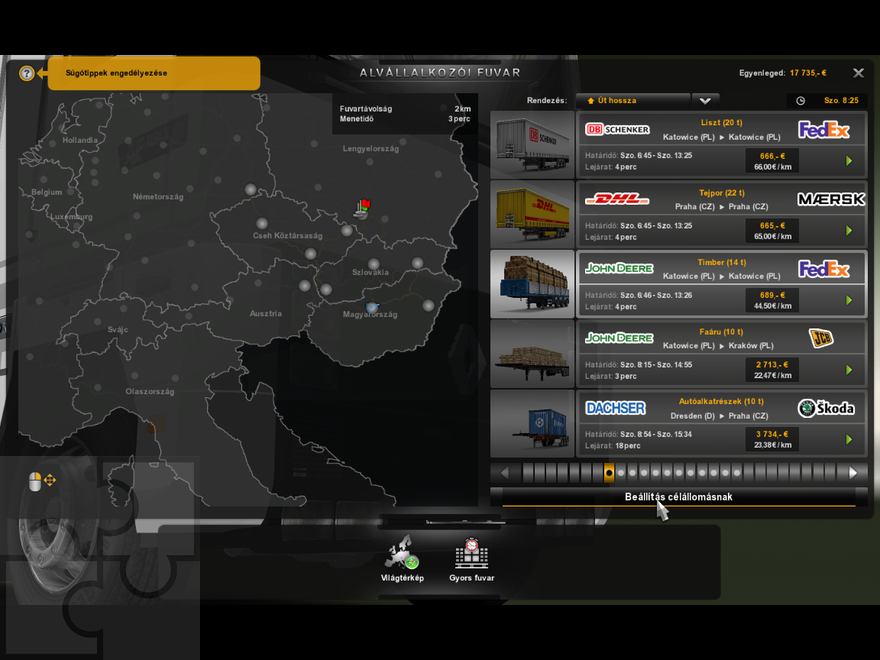Click the FedEx logo on Timber job
This screenshot has width=880, height=660.
click(823, 269)
